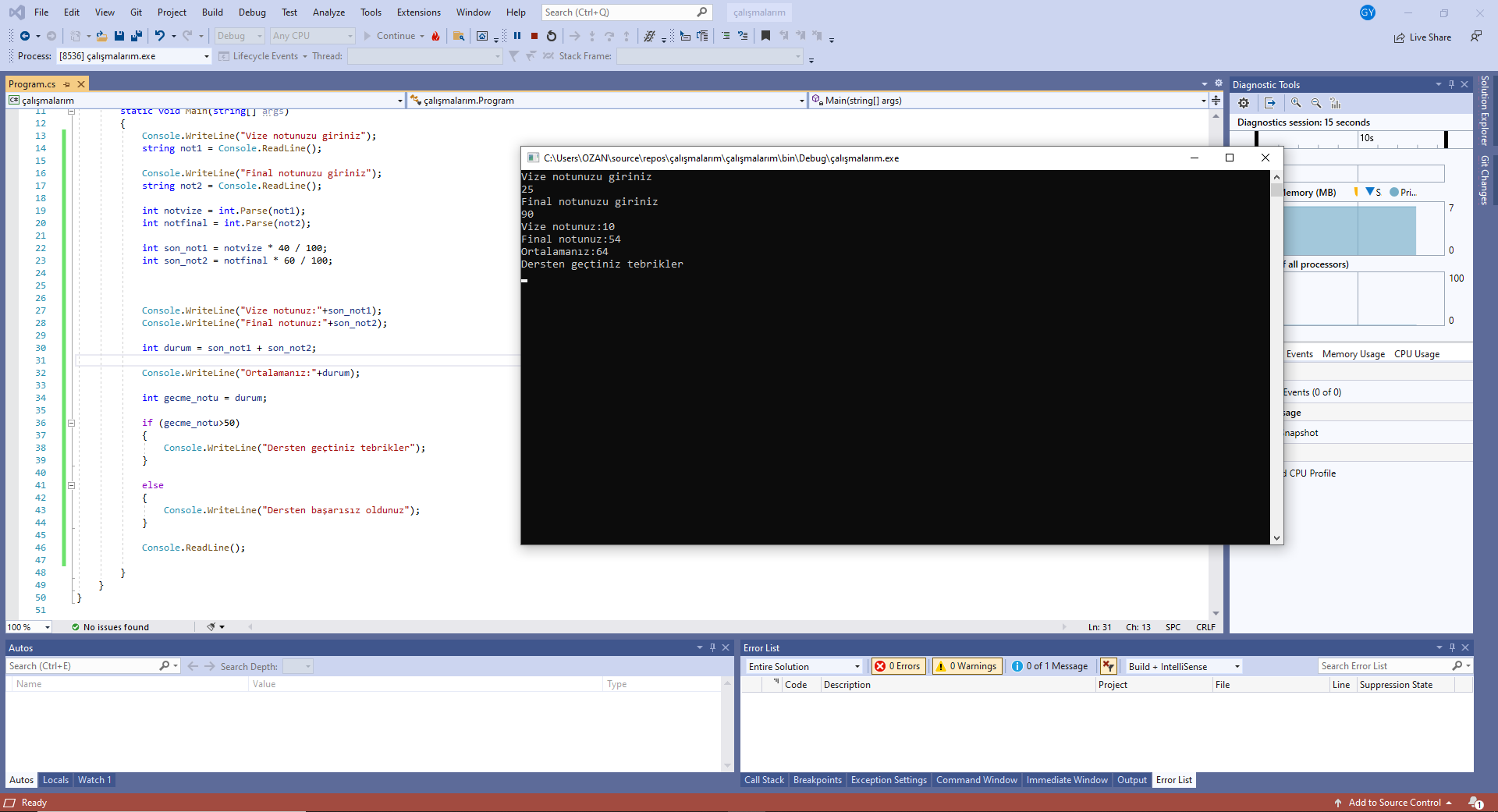Switch to the Locals tab

pos(55,780)
